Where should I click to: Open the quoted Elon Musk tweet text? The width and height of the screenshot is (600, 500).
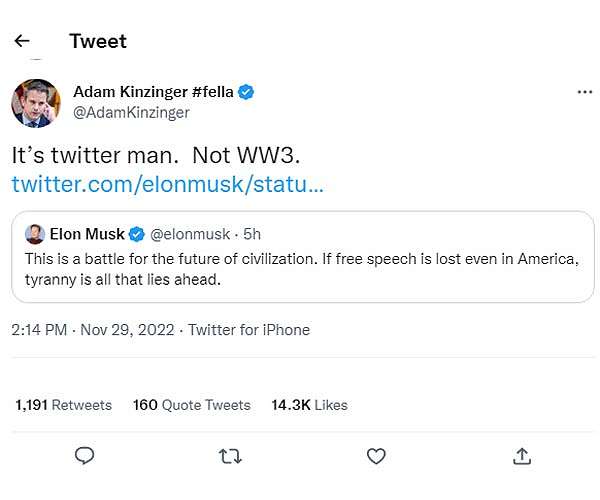(300, 270)
